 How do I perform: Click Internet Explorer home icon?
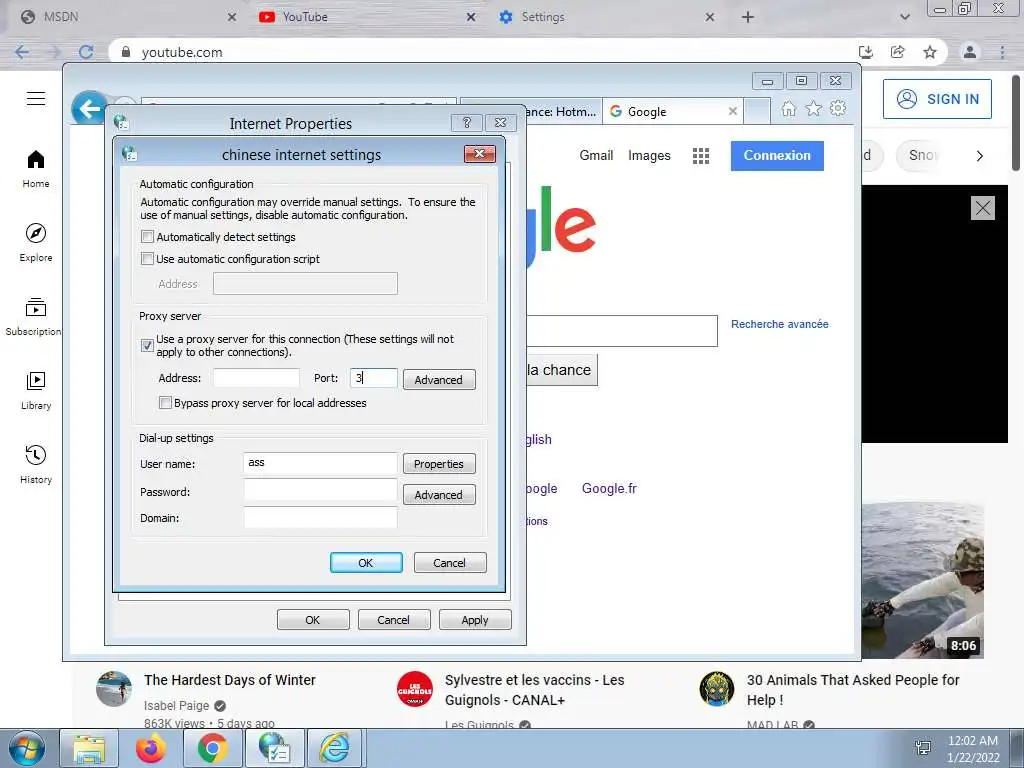pyautogui.click(x=789, y=109)
